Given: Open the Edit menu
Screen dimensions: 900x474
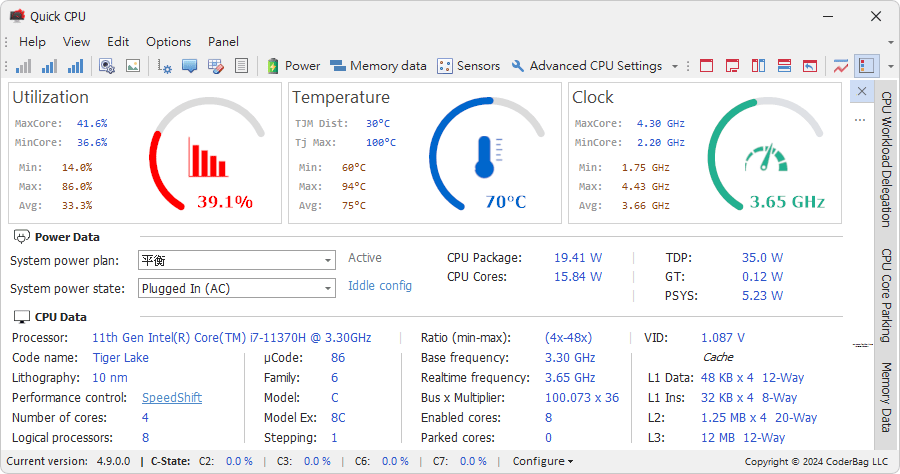Looking at the screenshot, I should (x=118, y=42).
